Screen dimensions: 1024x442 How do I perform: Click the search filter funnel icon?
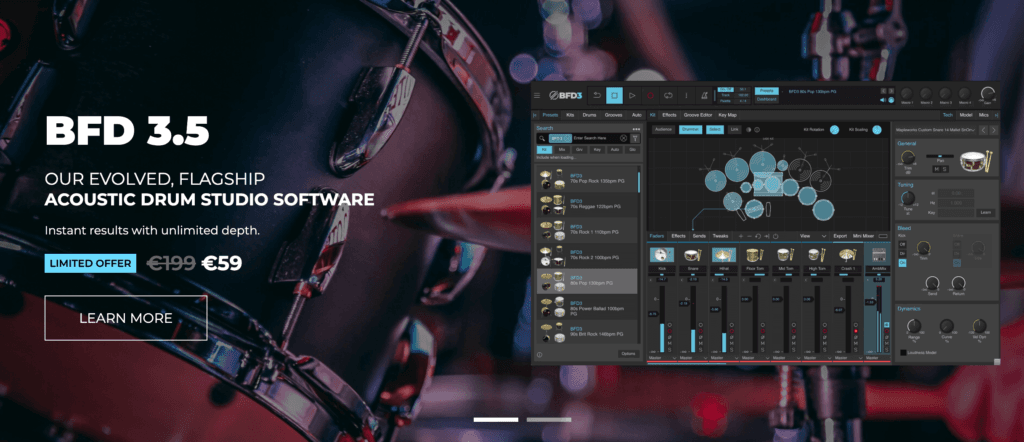[635, 138]
